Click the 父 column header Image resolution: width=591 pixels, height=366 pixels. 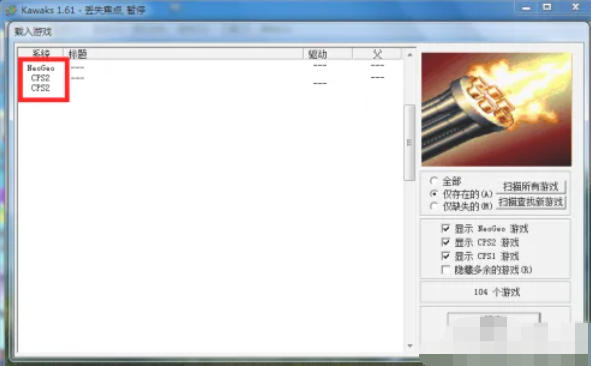[377, 54]
